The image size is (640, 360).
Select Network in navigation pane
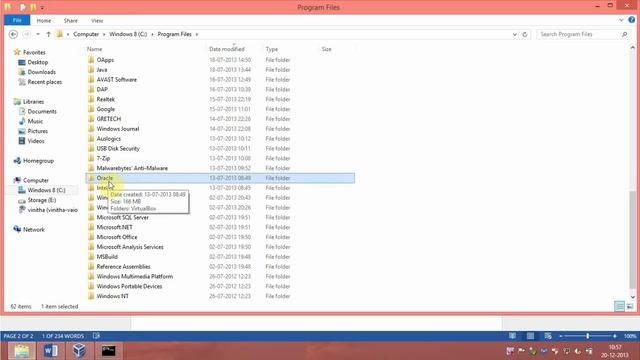33,229
